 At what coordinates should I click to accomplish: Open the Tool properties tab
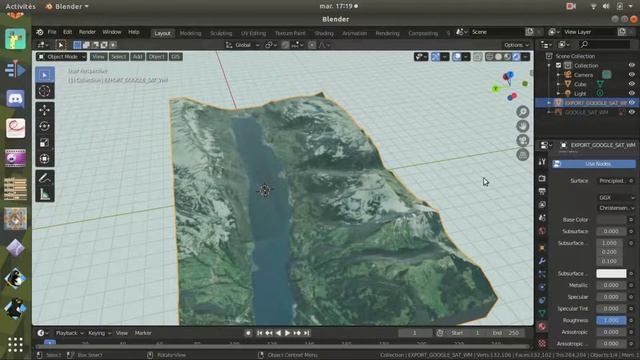[x=542, y=162]
